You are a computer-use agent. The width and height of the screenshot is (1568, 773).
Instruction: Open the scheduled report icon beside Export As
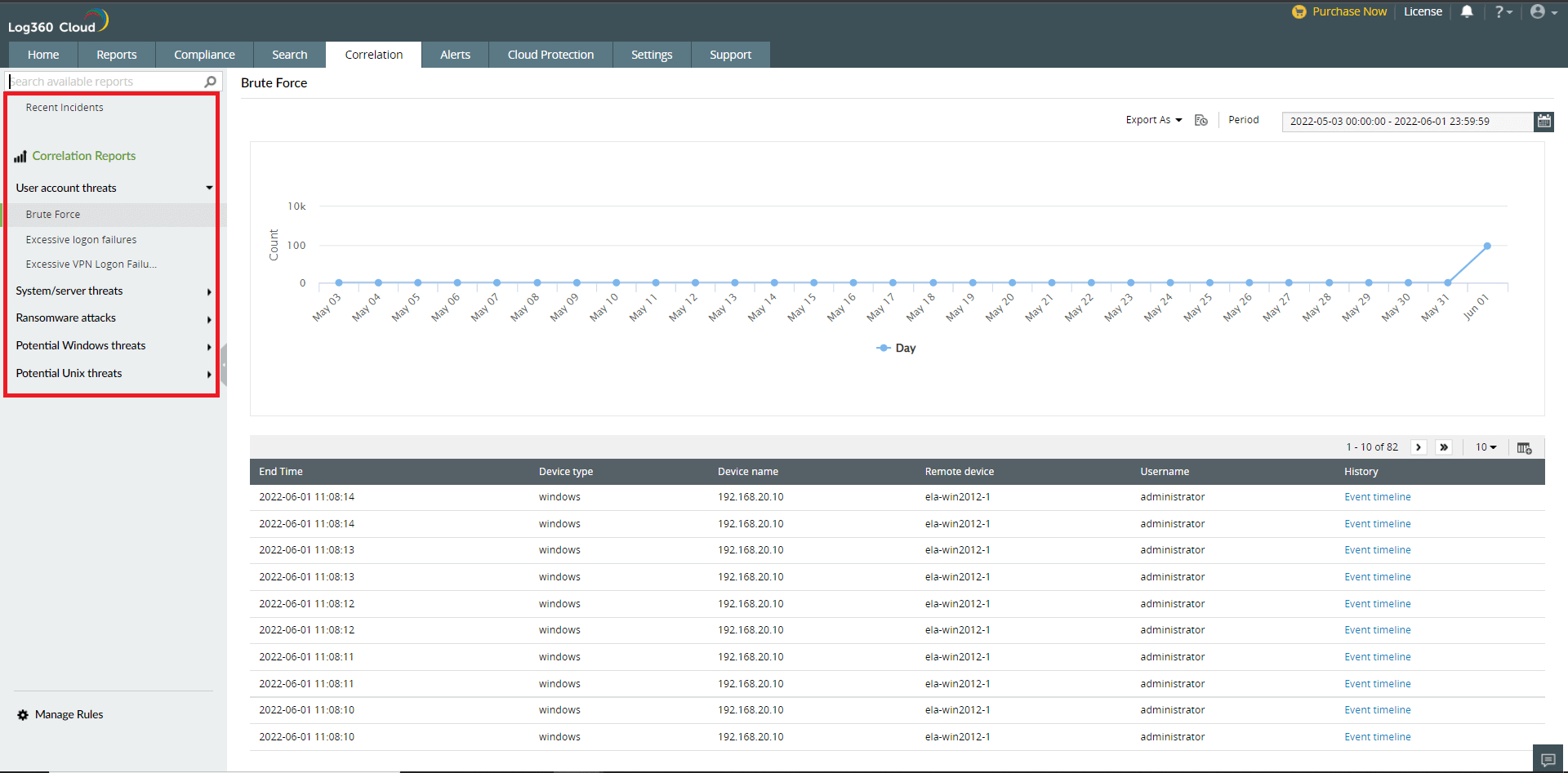(1200, 120)
